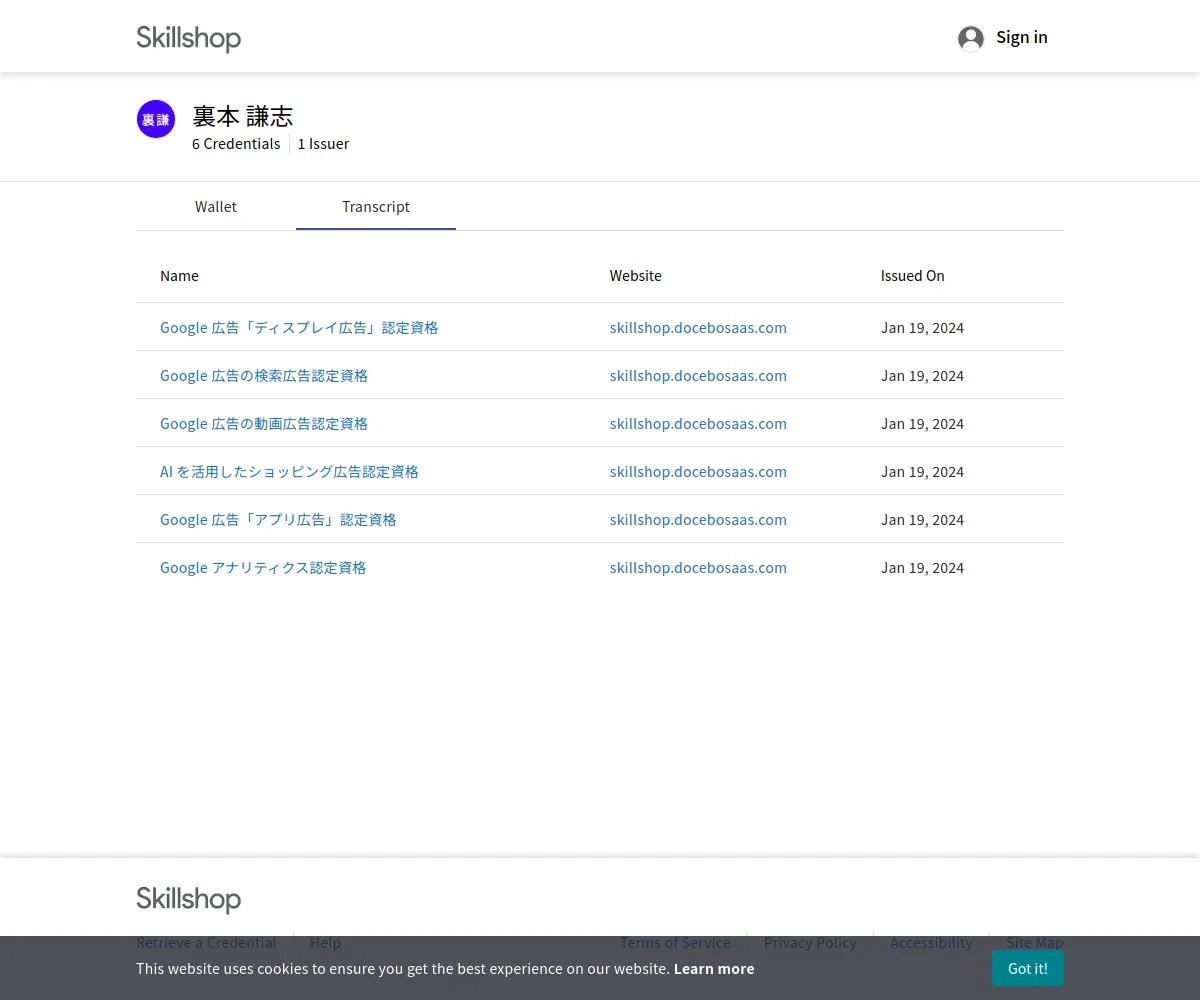Open Site Map footer link
This screenshot has width=1200, height=1000.
click(x=1035, y=943)
